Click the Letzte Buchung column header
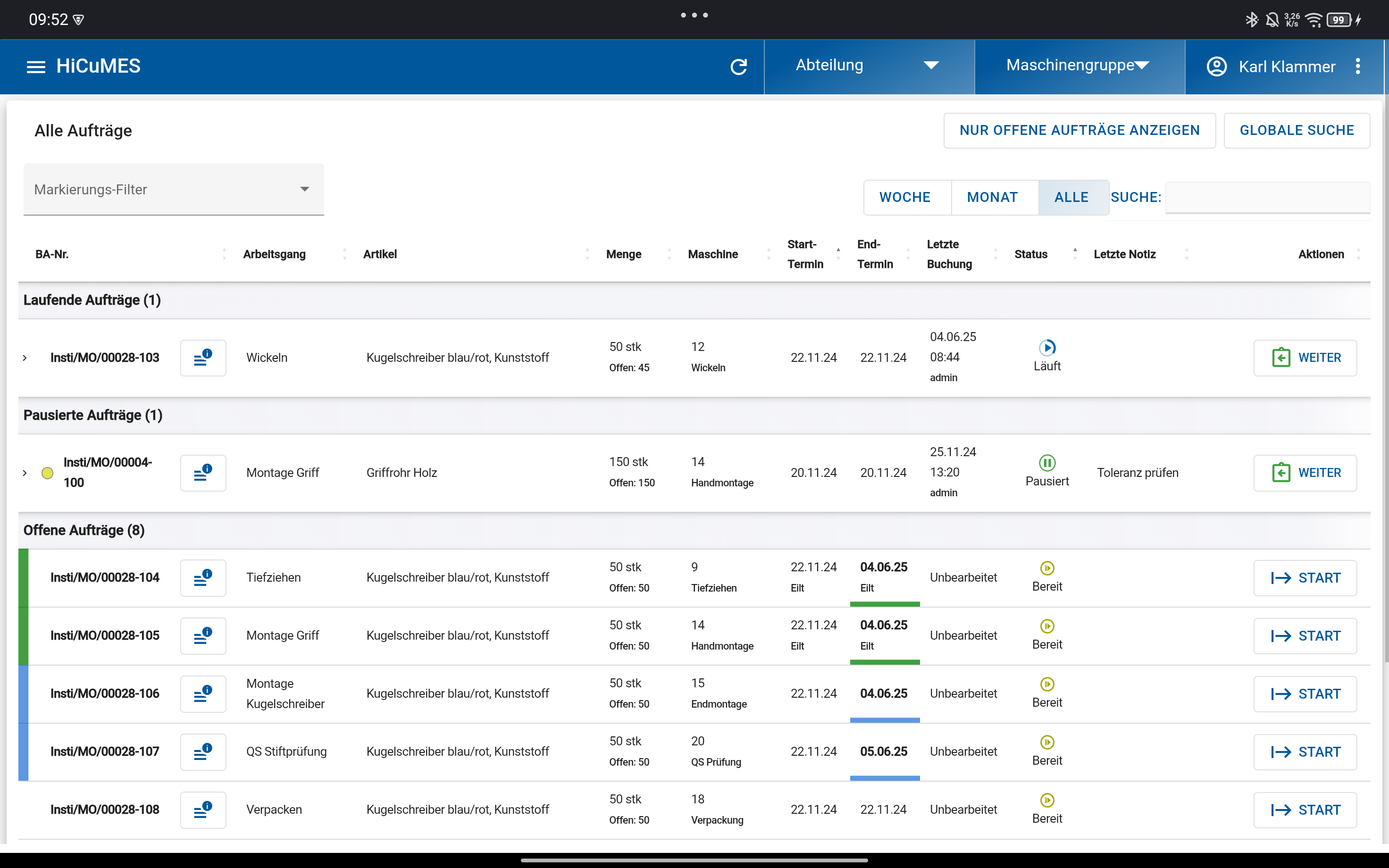 949,254
